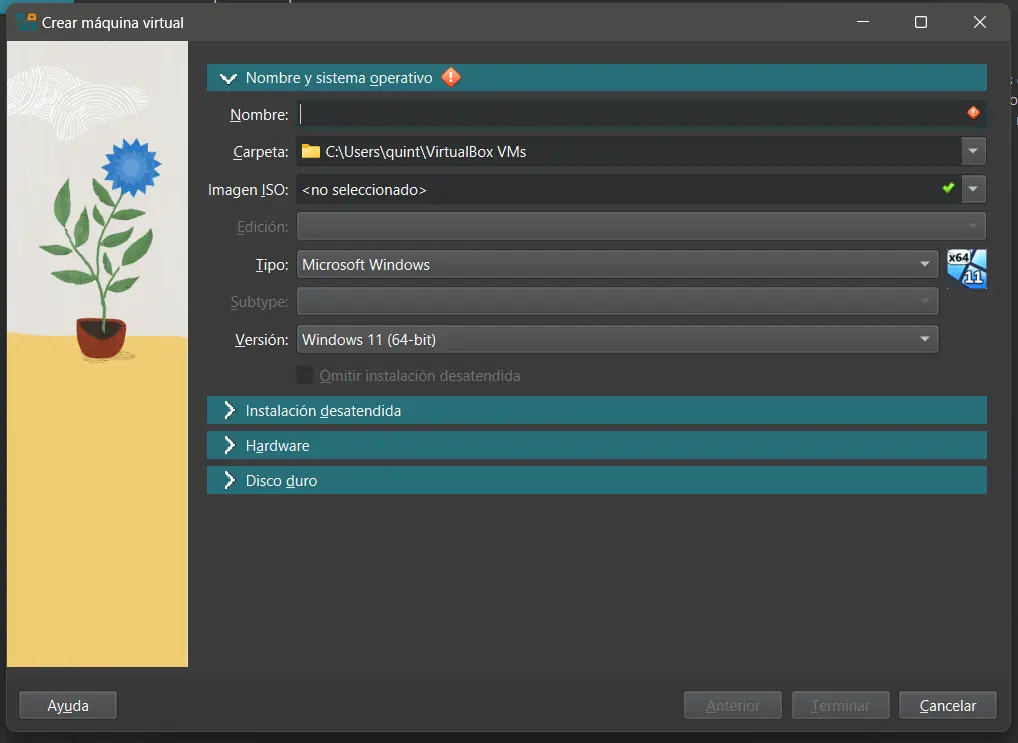1018x743 pixels.
Task: Click the yellow folder icon in Carpeta field
Action: tap(311, 152)
